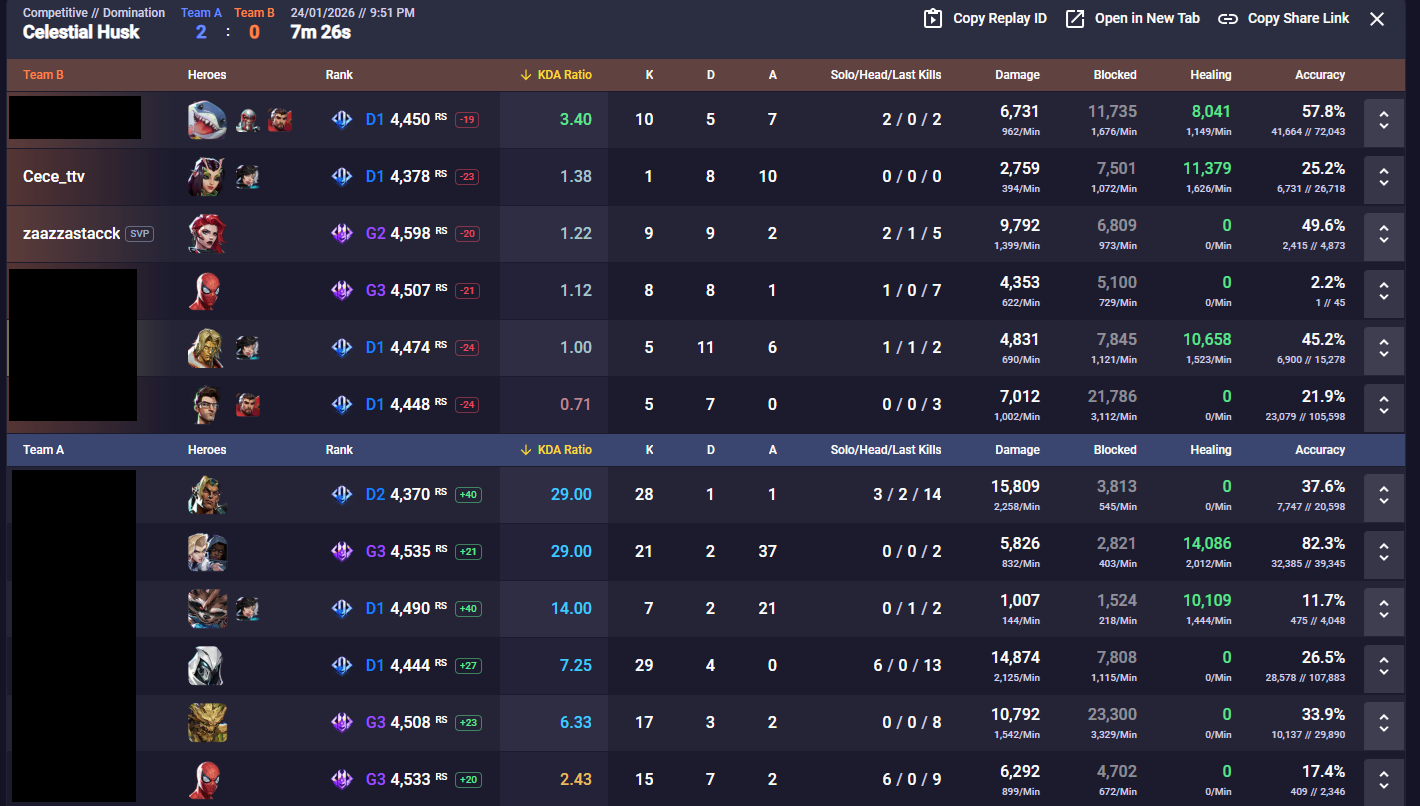1420x806 pixels.
Task: Sort Team B by KDA Ratio header
Action: click(x=556, y=75)
